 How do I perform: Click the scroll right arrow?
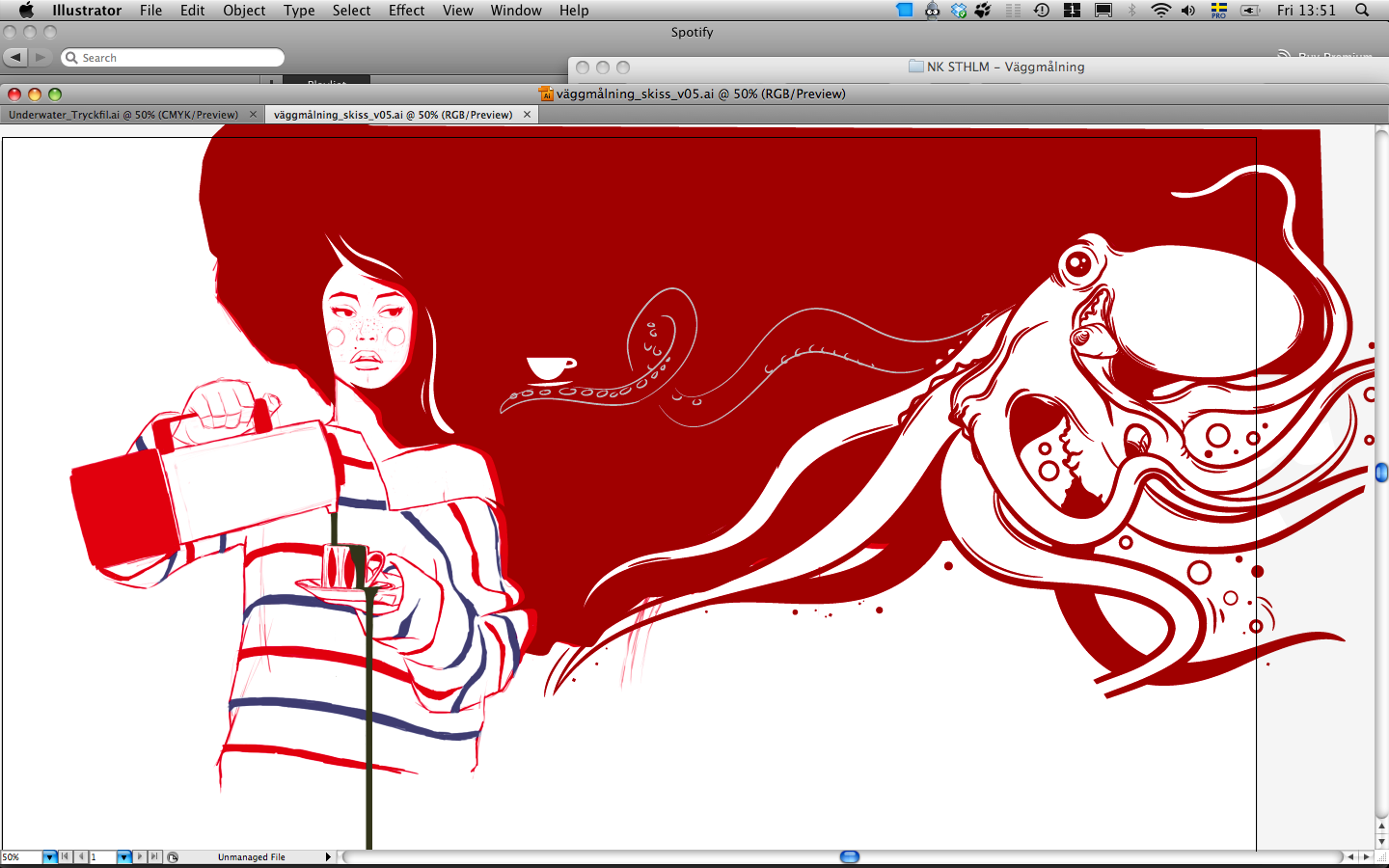[x=1366, y=856]
